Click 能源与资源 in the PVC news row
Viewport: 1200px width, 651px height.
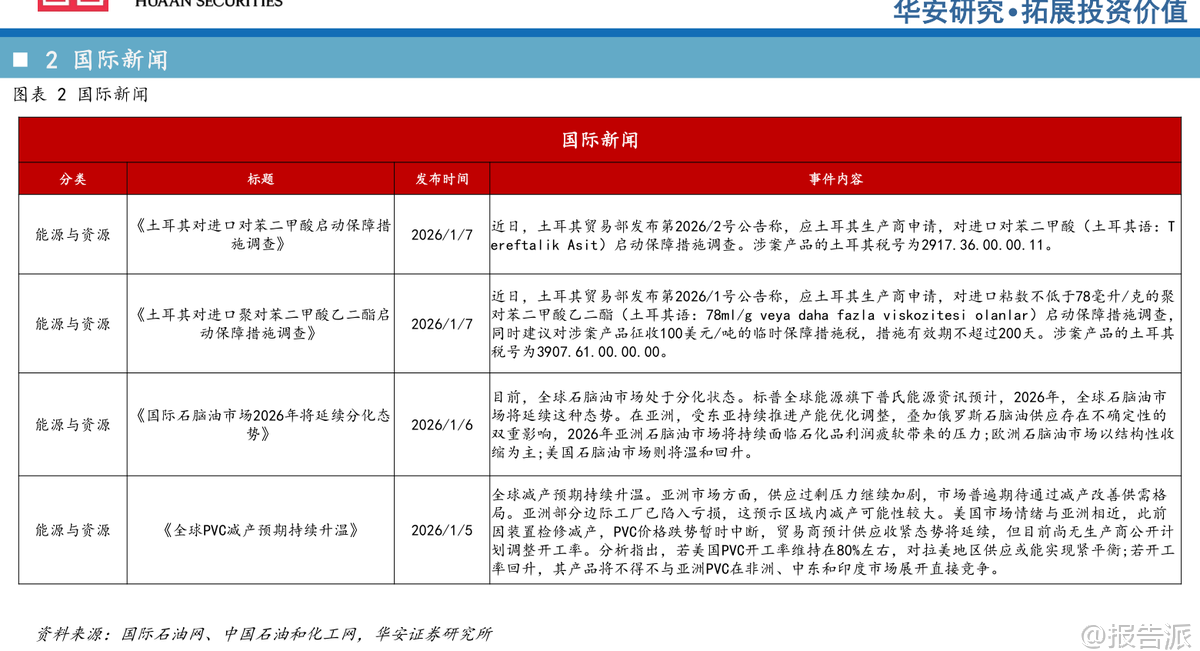(73, 530)
